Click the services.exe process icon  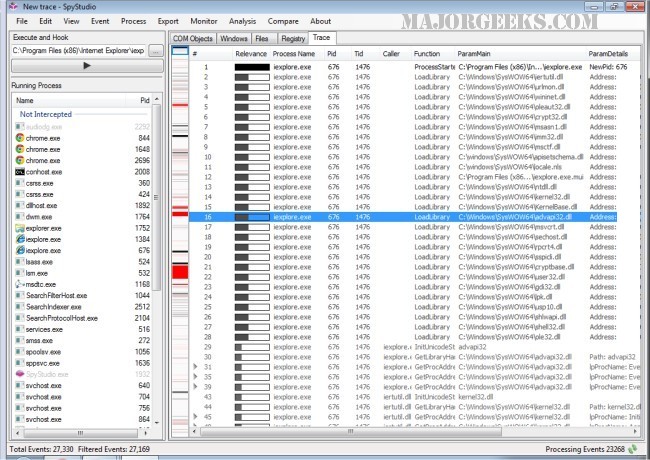pyautogui.click(x=20, y=329)
